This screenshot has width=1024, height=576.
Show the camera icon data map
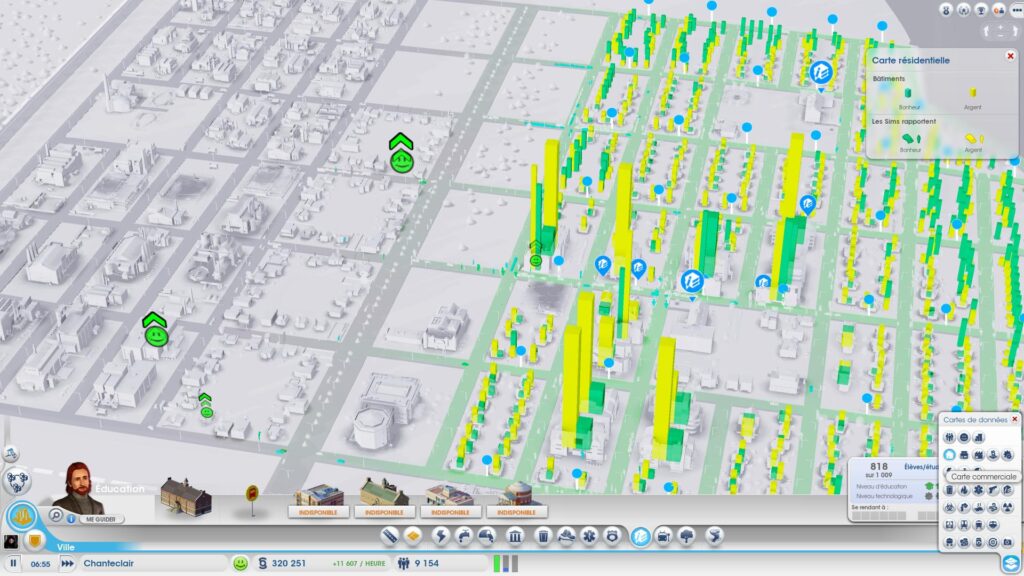coord(1008,542)
